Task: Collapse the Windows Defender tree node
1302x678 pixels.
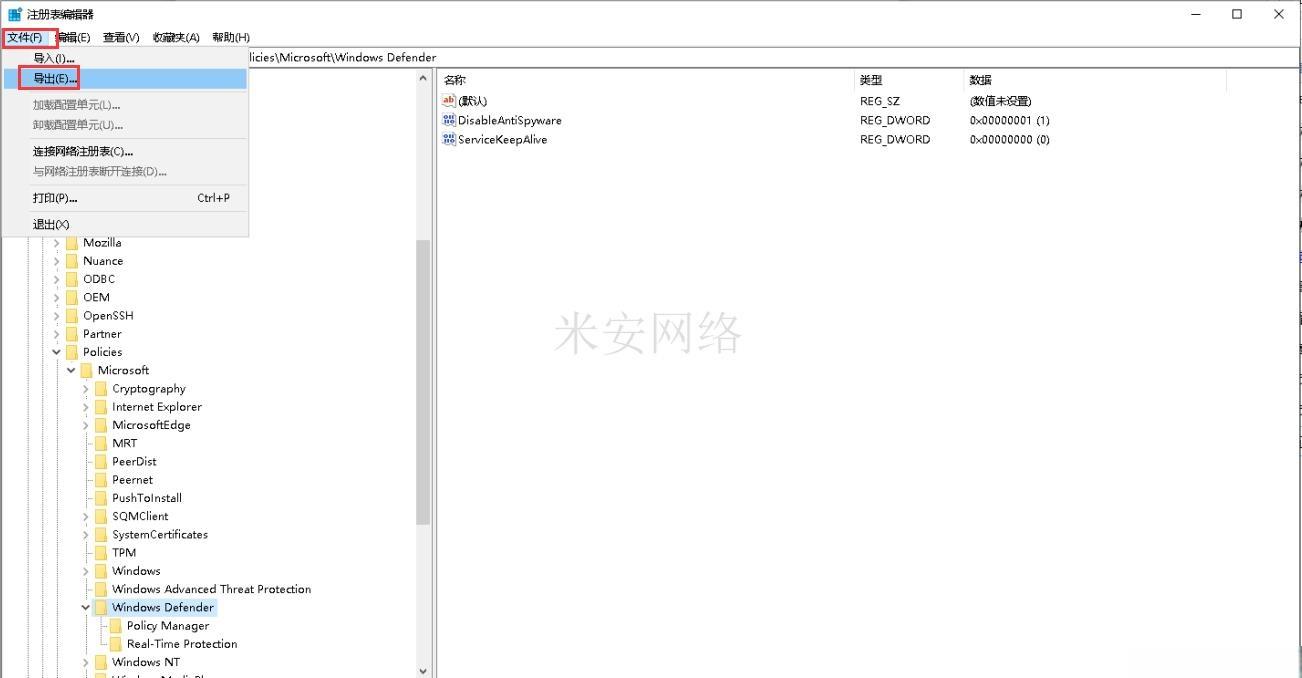Action: click(x=86, y=607)
